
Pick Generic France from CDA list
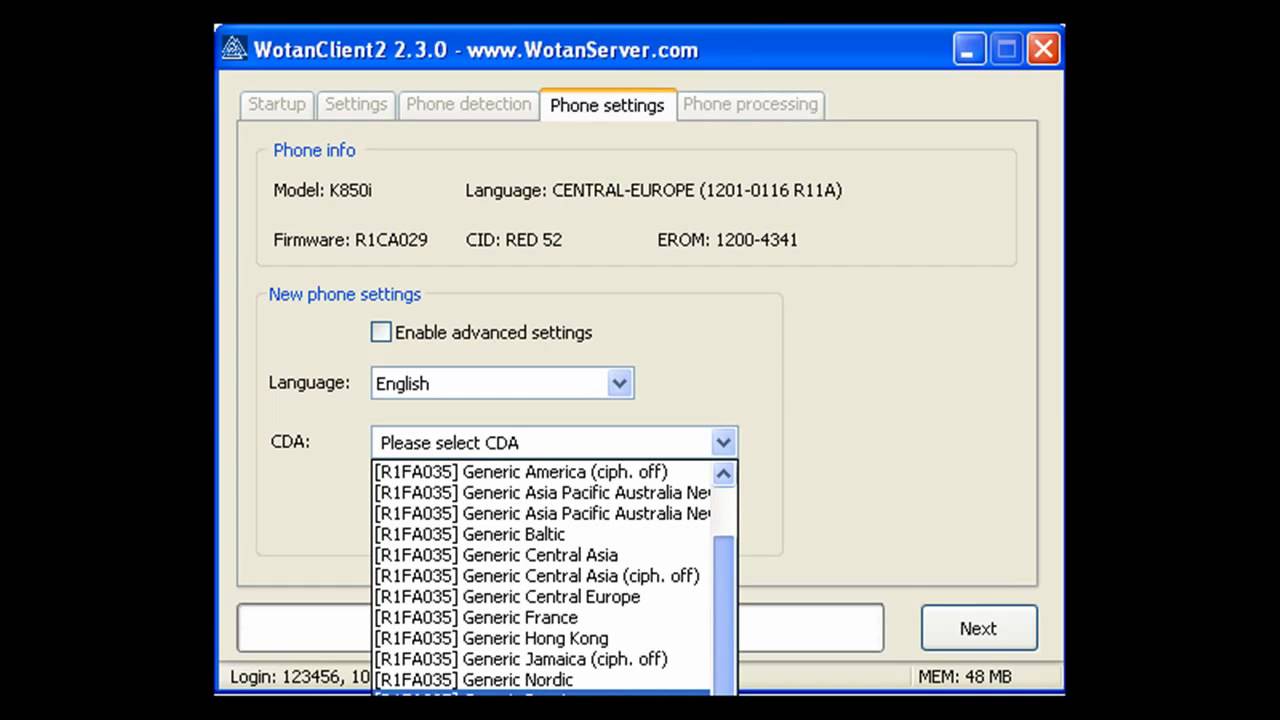click(x=541, y=617)
